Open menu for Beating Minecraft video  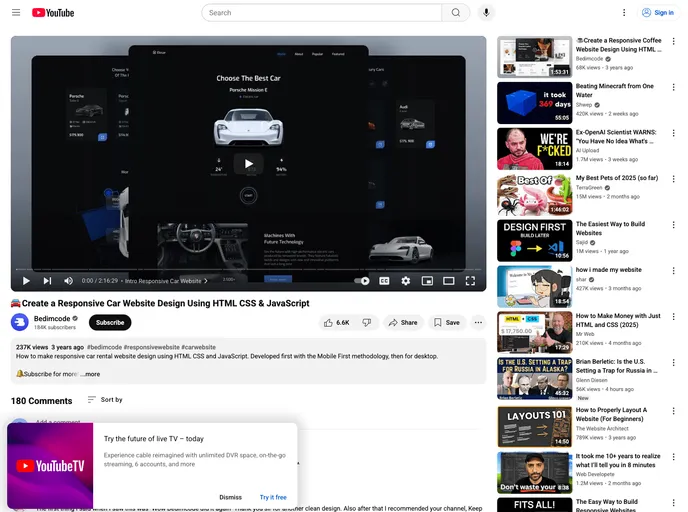pyautogui.click(x=674, y=87)
